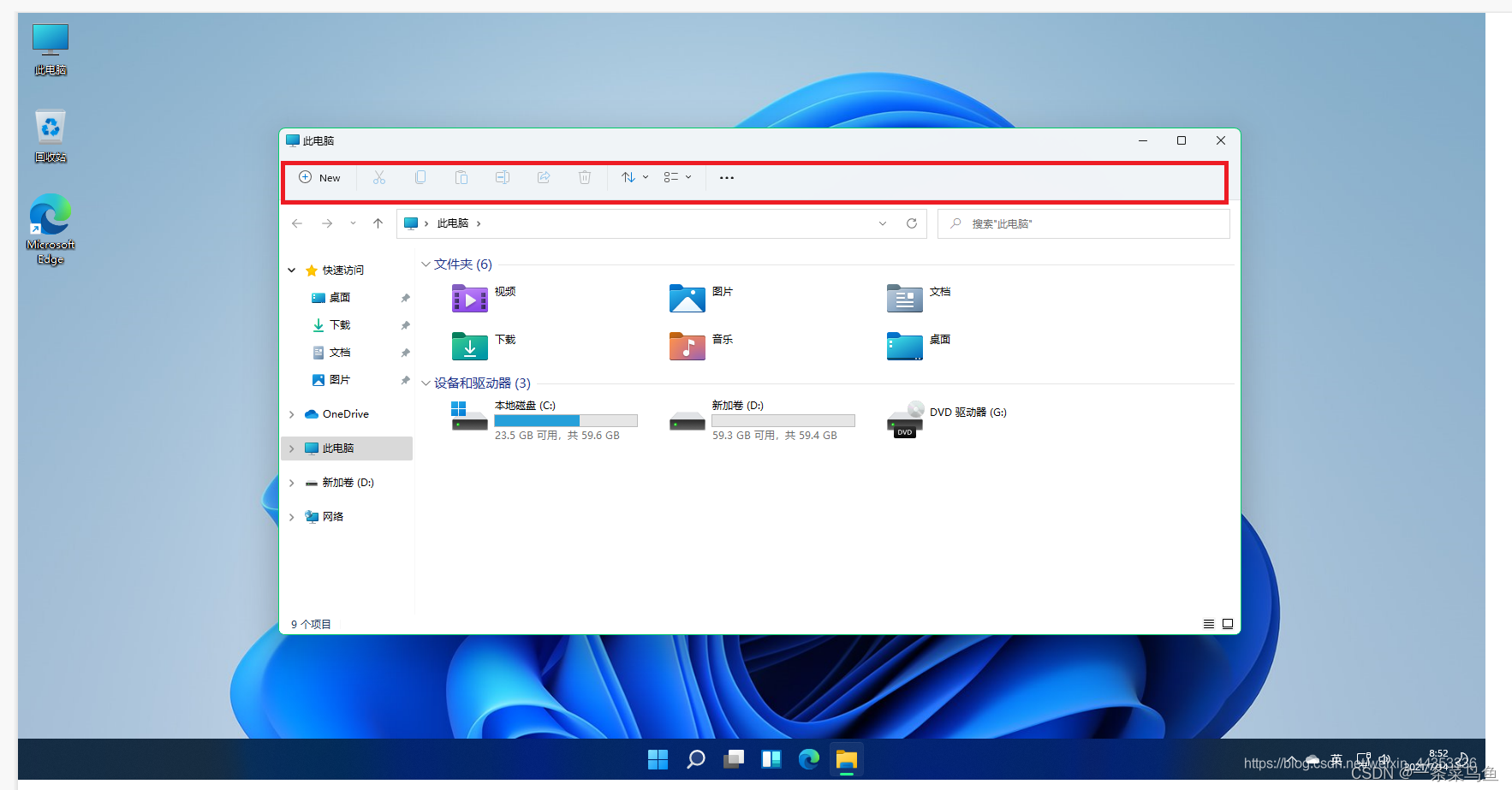The image size is (1512, 790).
Task: Expand address bar history dropdown
Action: (x=883, y=223)
